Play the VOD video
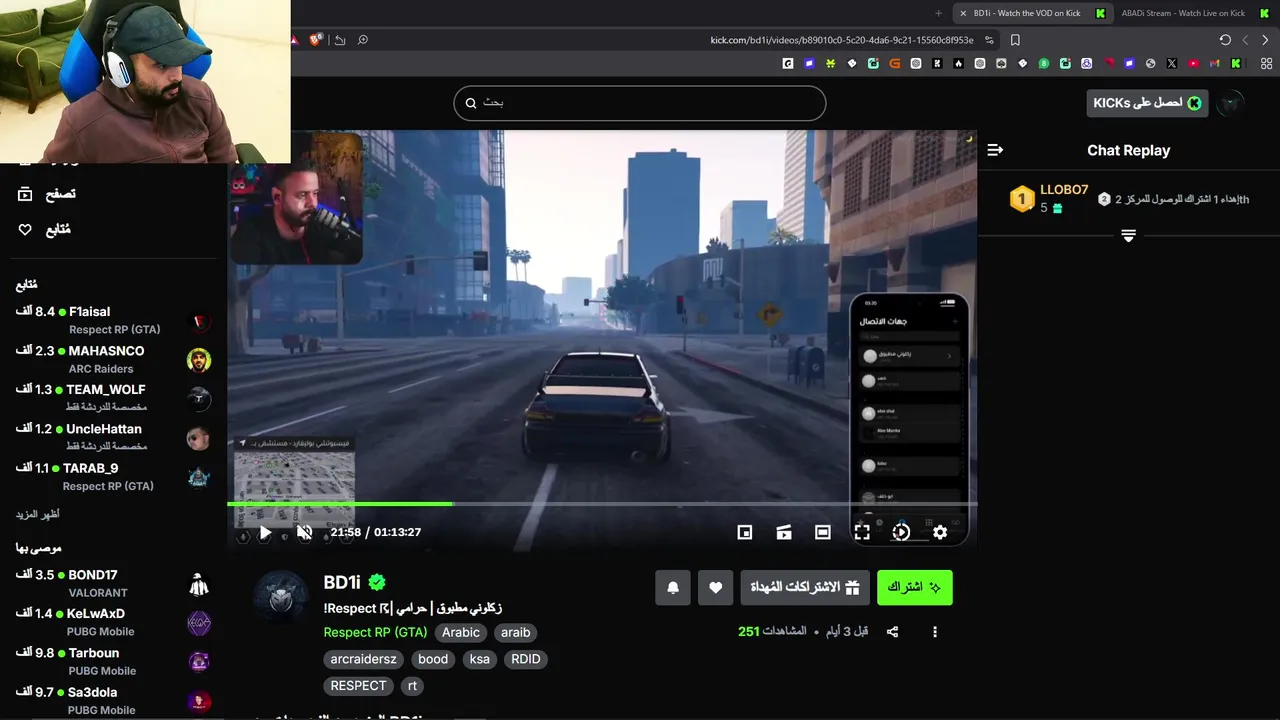Image resolution: width=1280 pixels, height=720 pixels. (x=265, y=533)
